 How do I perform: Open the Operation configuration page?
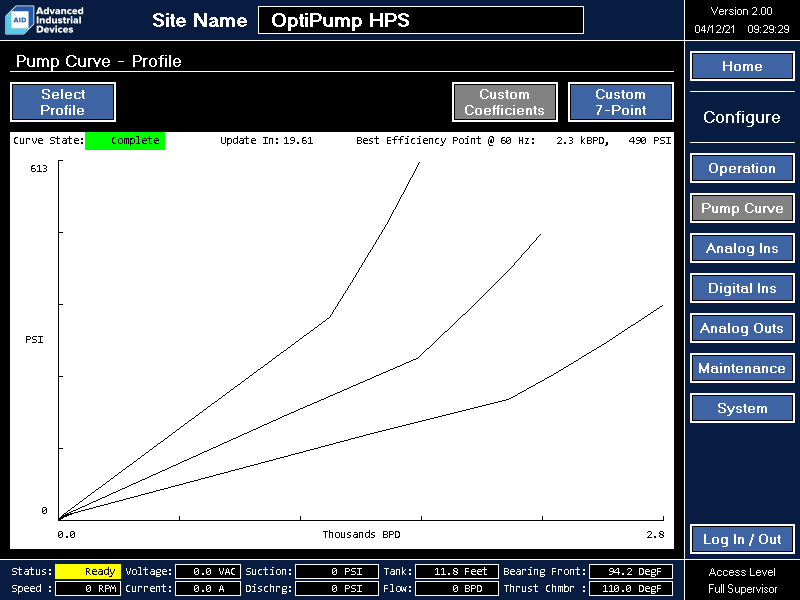point(742,168)
